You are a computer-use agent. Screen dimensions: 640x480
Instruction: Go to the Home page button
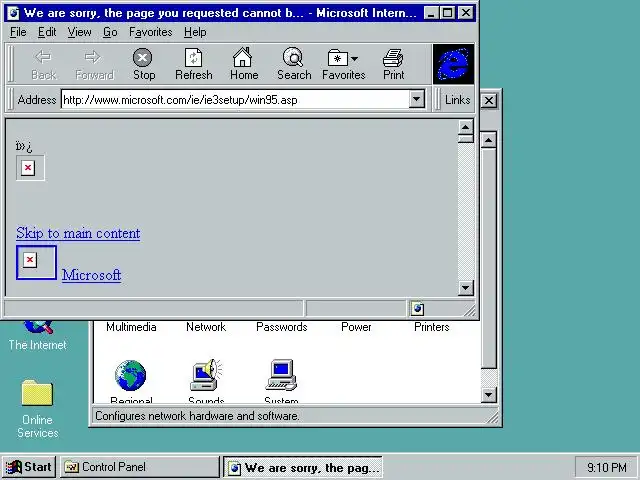pos(244,64)
